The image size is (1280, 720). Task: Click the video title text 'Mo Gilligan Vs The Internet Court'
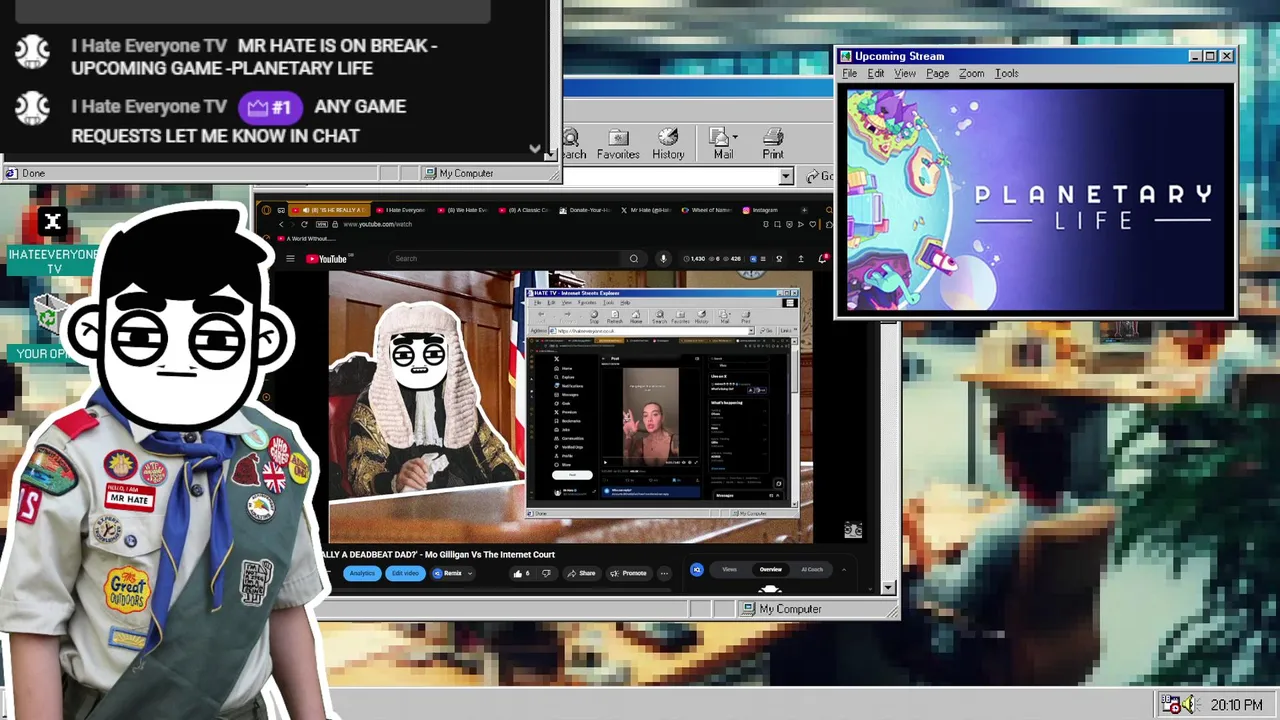tap(489, 554)
